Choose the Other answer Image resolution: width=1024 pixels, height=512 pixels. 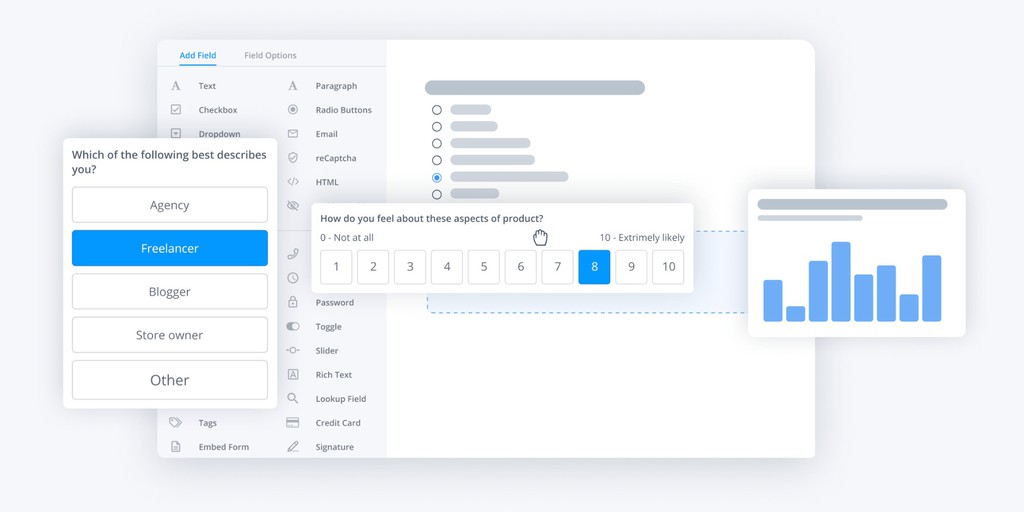170,380
